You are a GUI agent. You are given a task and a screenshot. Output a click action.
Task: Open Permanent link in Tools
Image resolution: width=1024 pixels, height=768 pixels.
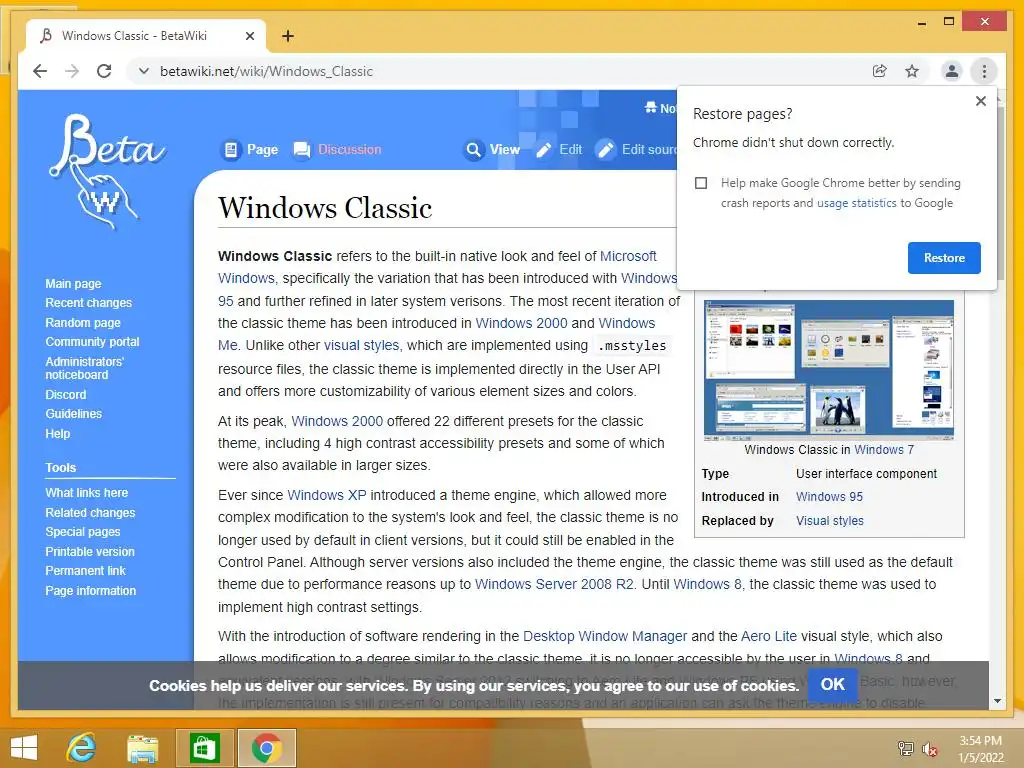point(85,570)
